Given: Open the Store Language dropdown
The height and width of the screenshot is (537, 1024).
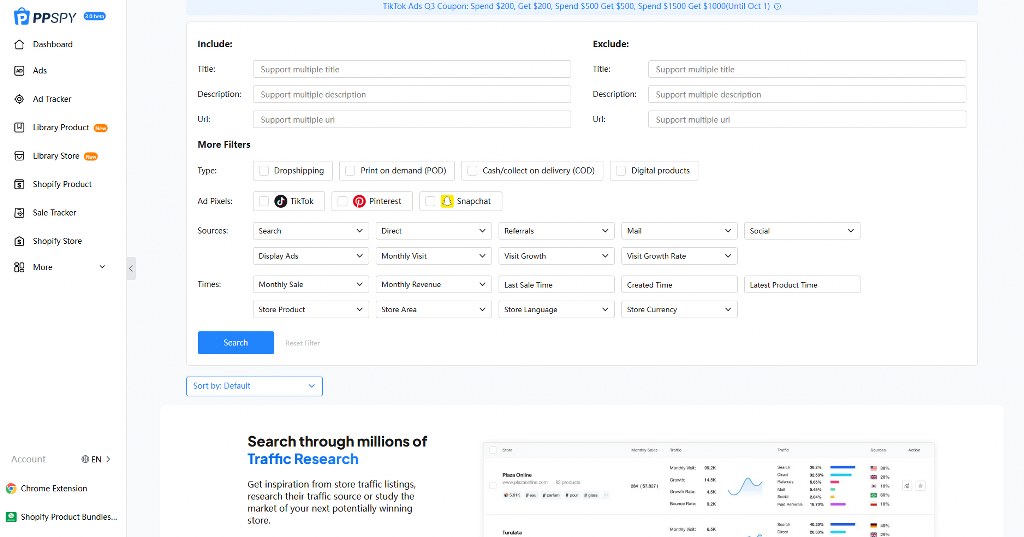Looking at the screenshot, I should click(556, 310).
